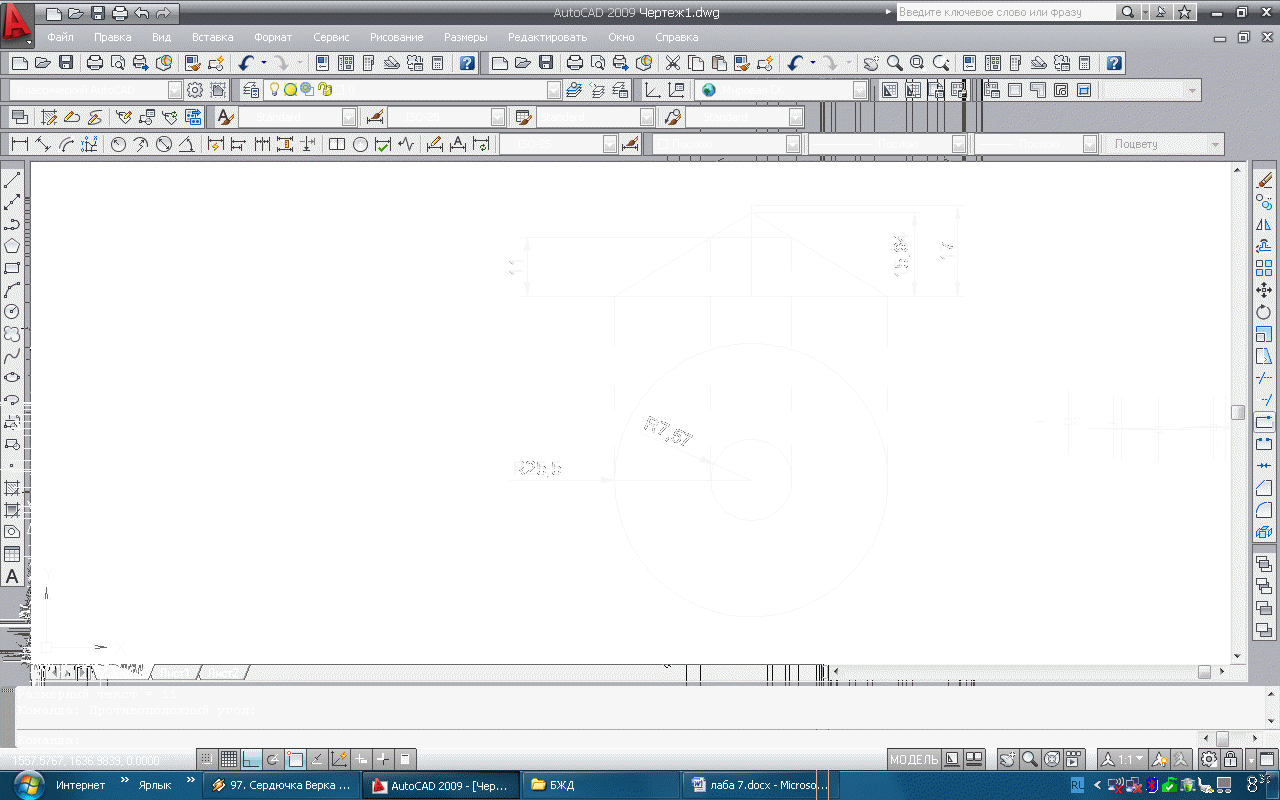Image resolution: width=1280 pixels, height=800 pixels.
Task: Select the Move modify tool
Action: click(x=1264, y=290)
